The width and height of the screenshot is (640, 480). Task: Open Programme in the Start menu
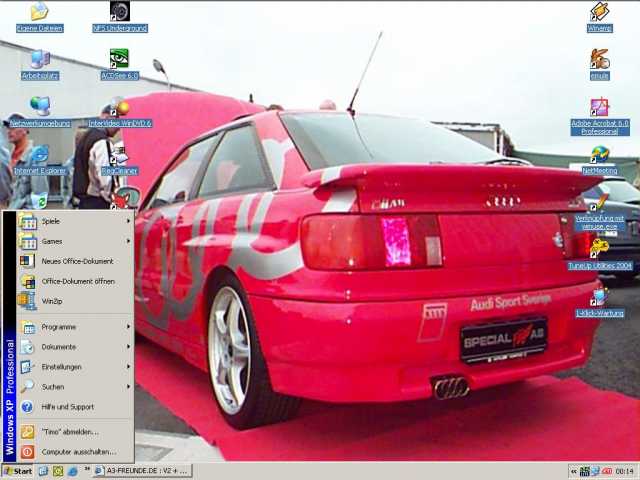76,327
